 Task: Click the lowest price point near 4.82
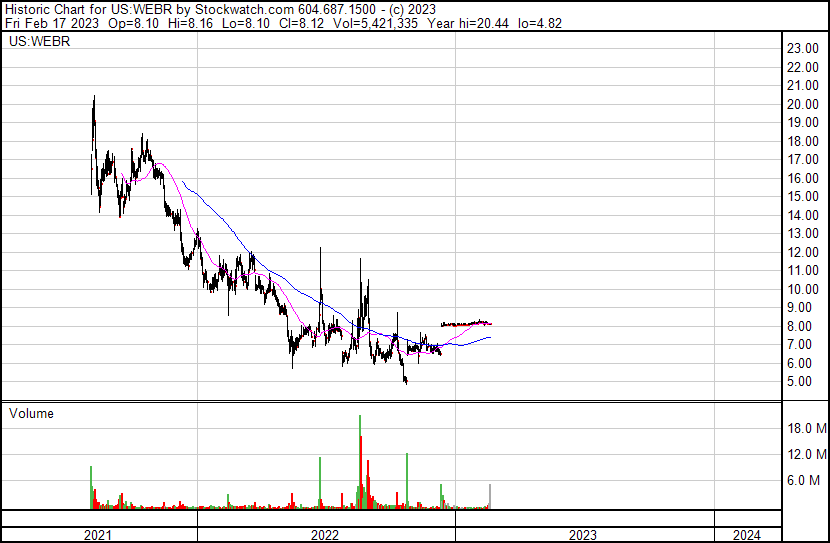(x=406, y=383)
